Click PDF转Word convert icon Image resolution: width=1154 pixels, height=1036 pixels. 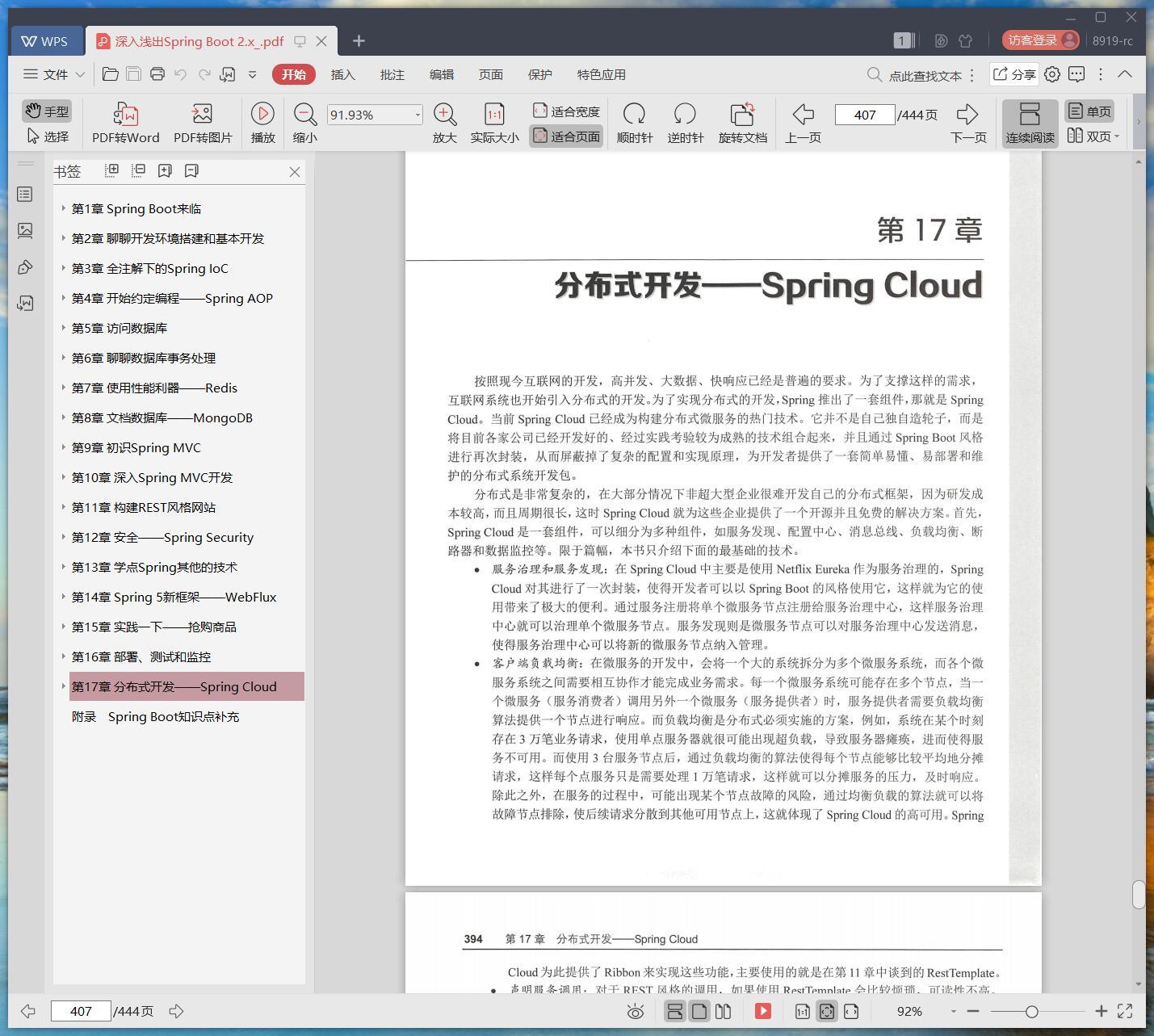(126, 123)
